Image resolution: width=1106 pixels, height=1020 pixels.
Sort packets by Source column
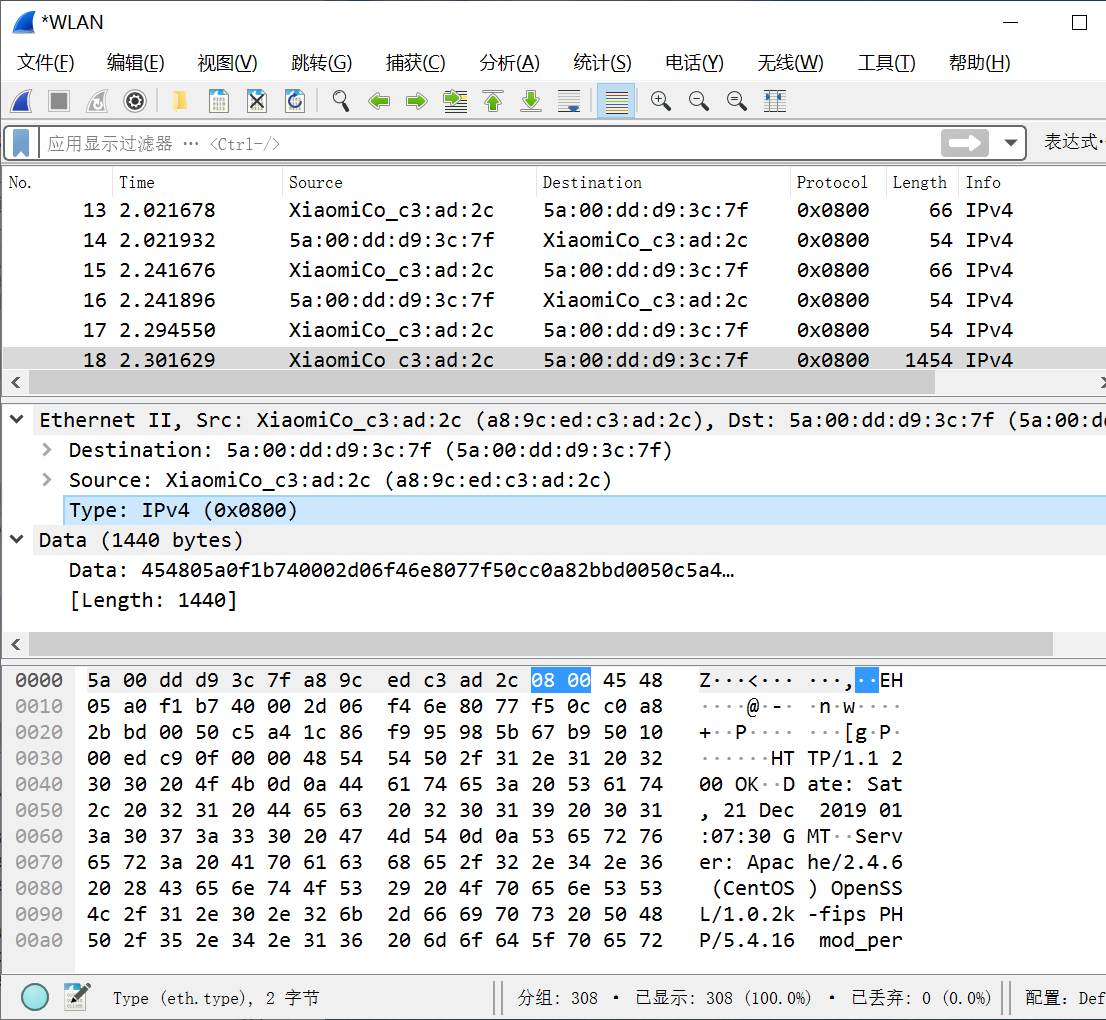[409, 182]
